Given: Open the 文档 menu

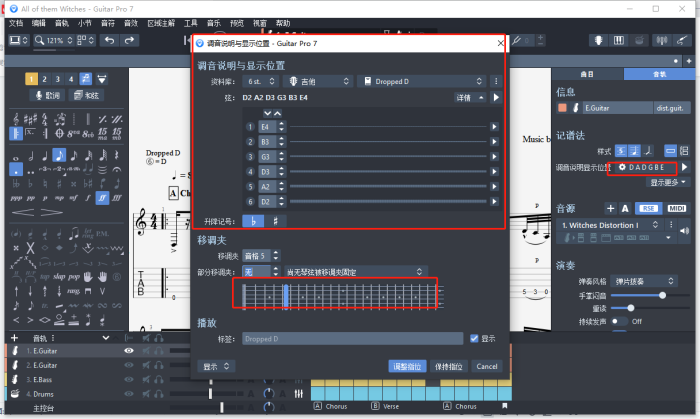Looking at the screenshot, I should 15,22.
